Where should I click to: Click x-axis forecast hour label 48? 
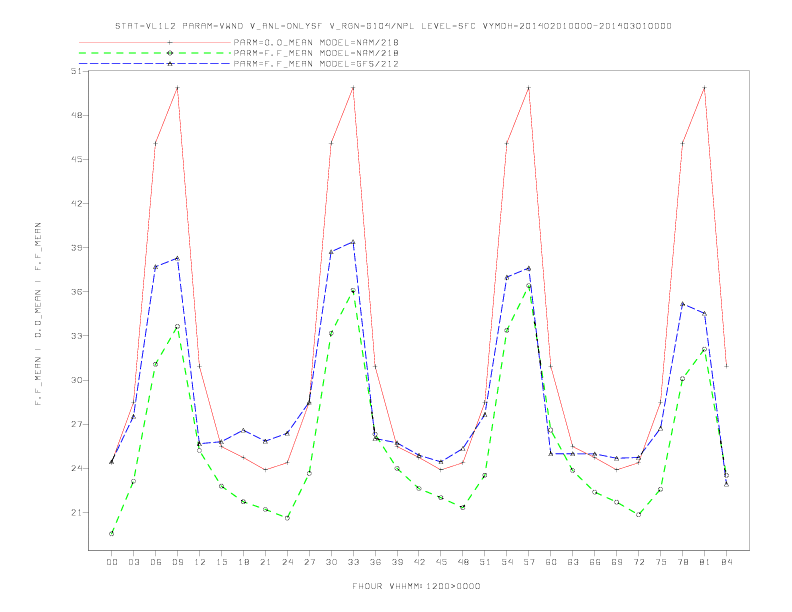pyautogui.click(x=463, y=562)
